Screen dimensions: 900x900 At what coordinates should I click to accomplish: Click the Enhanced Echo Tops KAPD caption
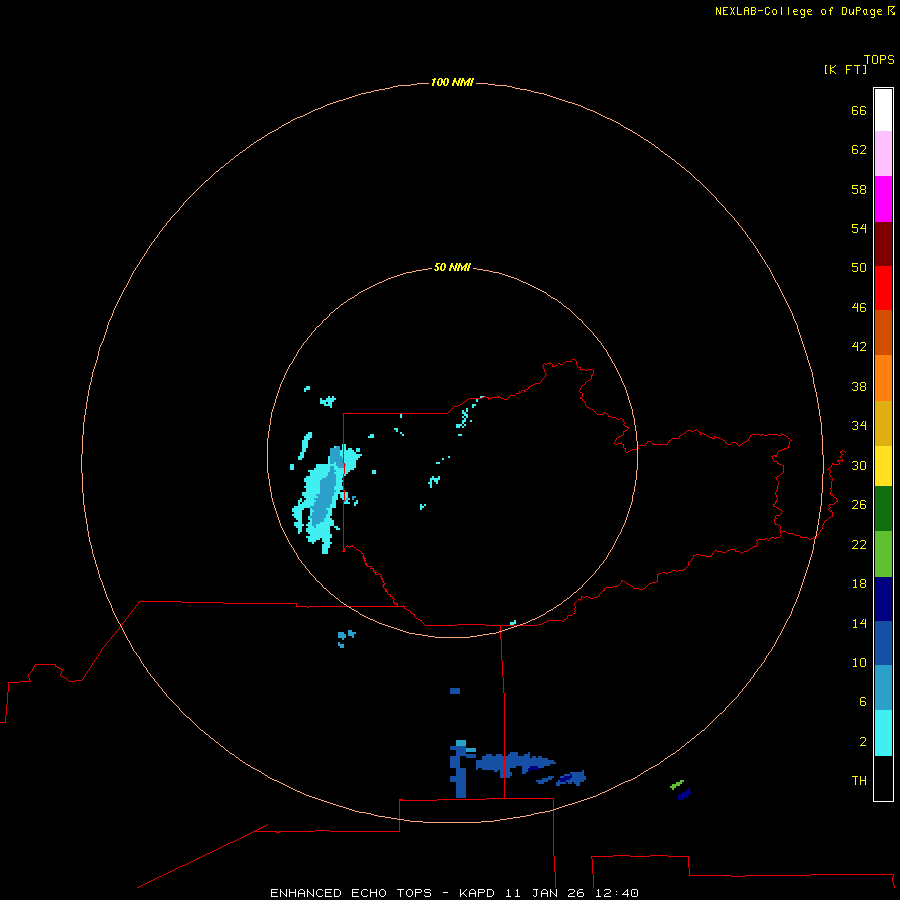454,893
